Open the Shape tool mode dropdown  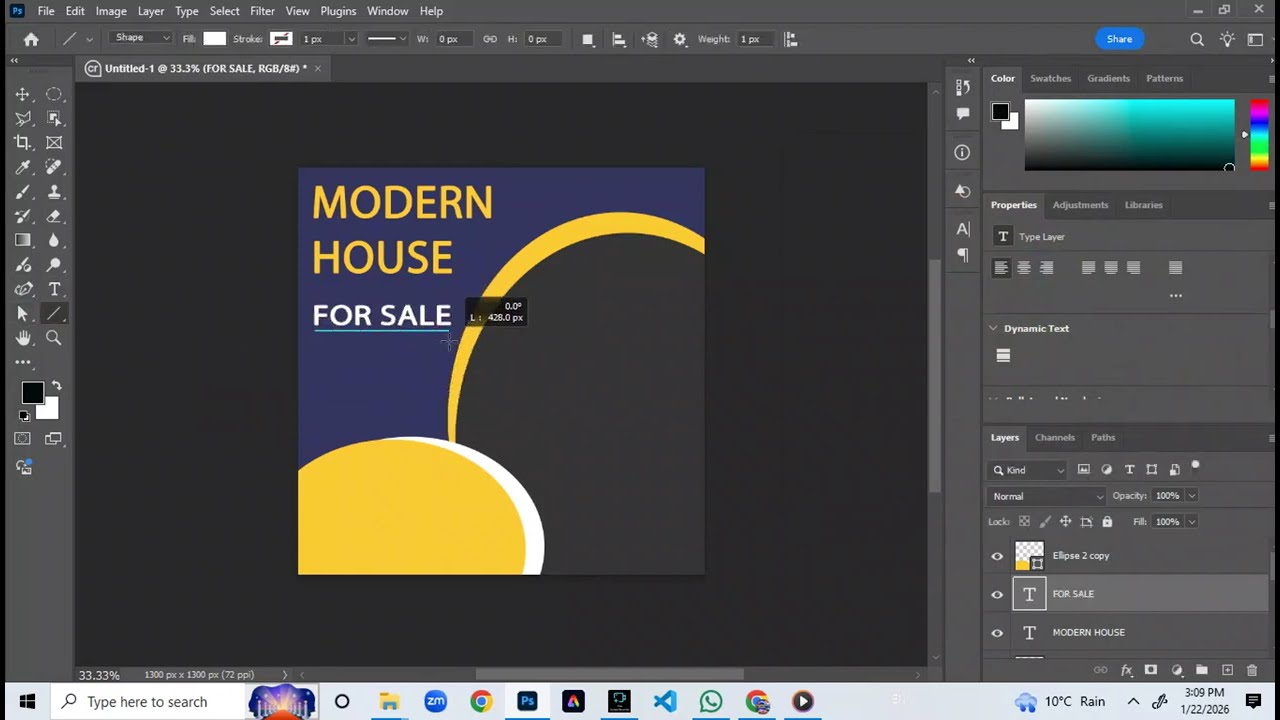click(142, 38)
